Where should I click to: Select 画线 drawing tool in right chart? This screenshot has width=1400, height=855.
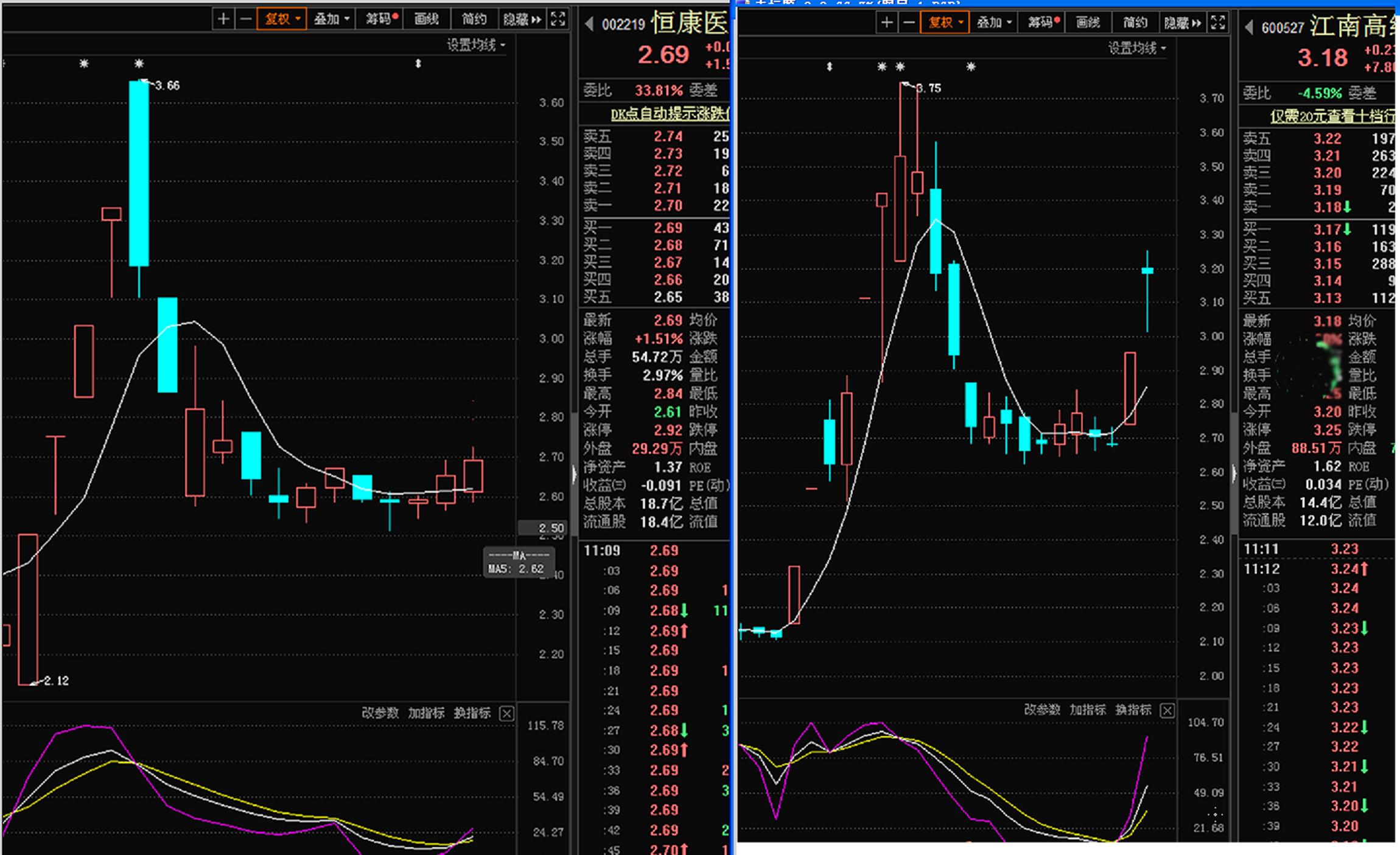click(x=1088, y=23)
